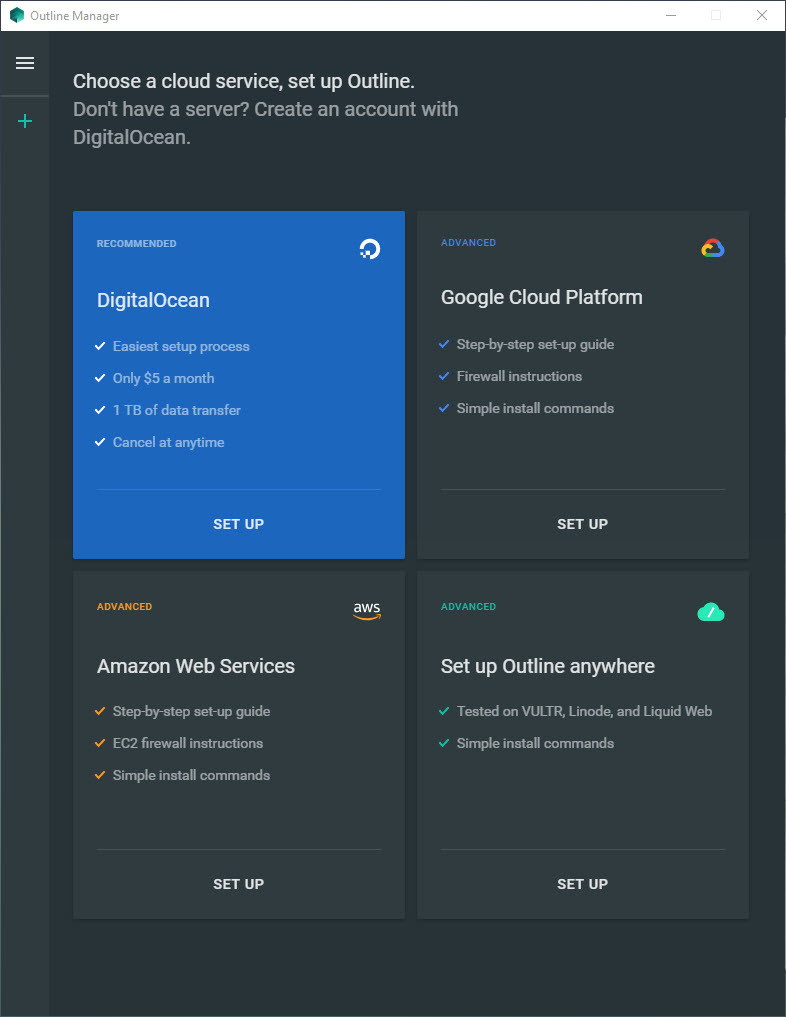This screenshot has height=1017, width=786.
Task: Select the Amazon Web Services title
Action: 196,666
